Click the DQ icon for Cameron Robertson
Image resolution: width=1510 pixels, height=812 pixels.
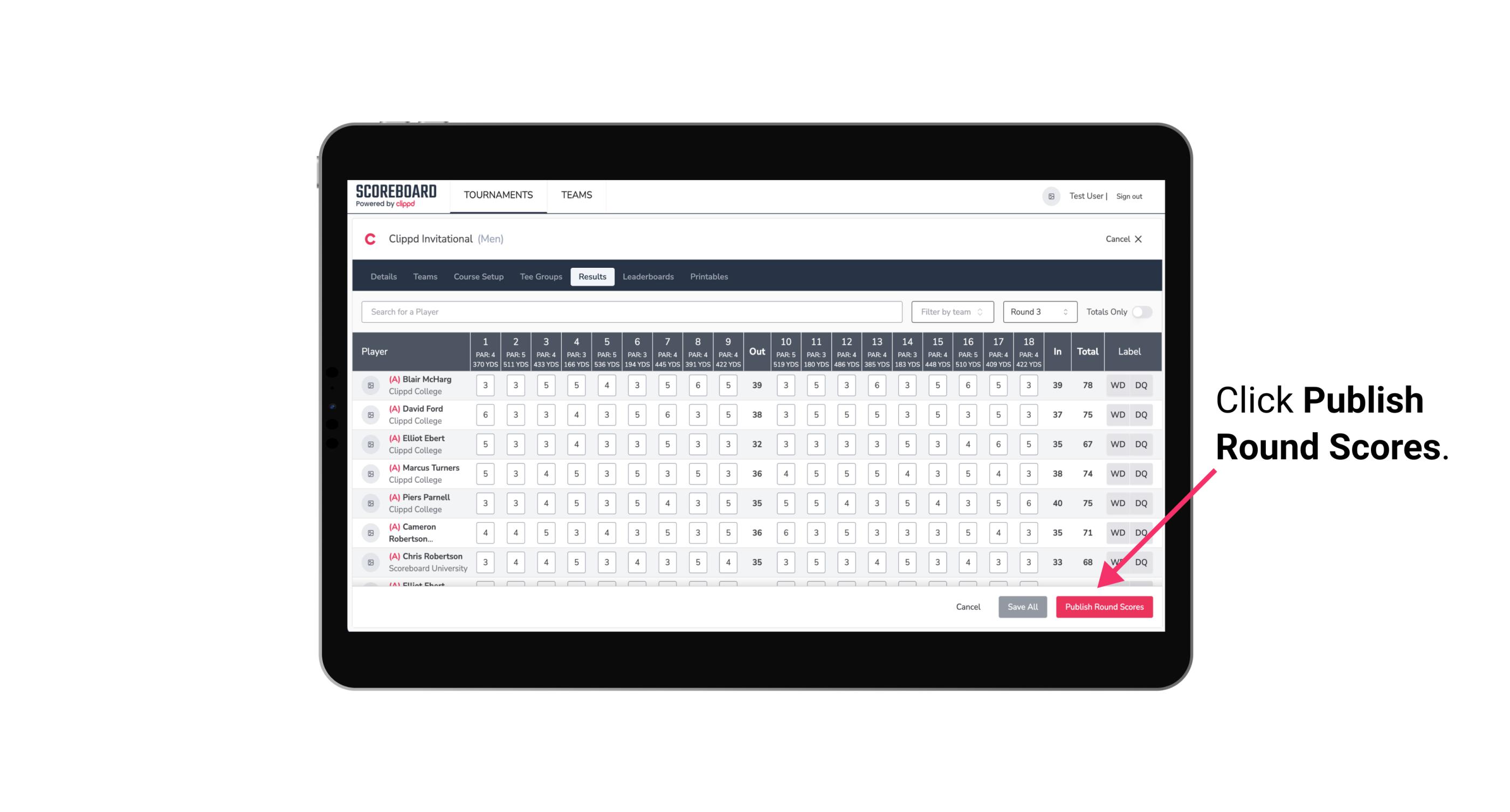(x=1142, y=532)
